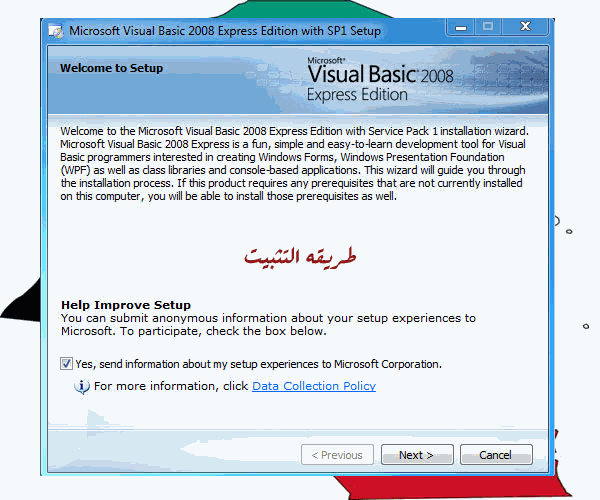This screenshot has width=600, height=500.
Task: Click the 'Yes, send information' checkbox label
Action: pyautogui.click(x=258, y=364)
